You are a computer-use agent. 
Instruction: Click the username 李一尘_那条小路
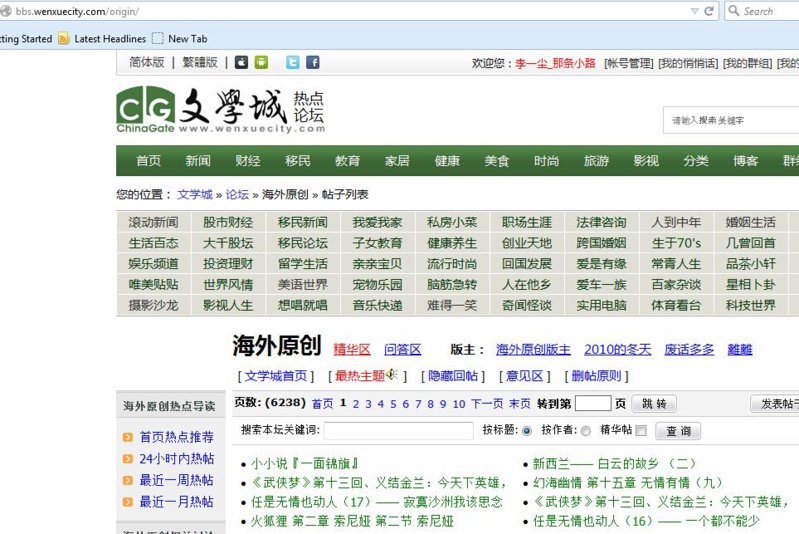click(x=555, y=63)
